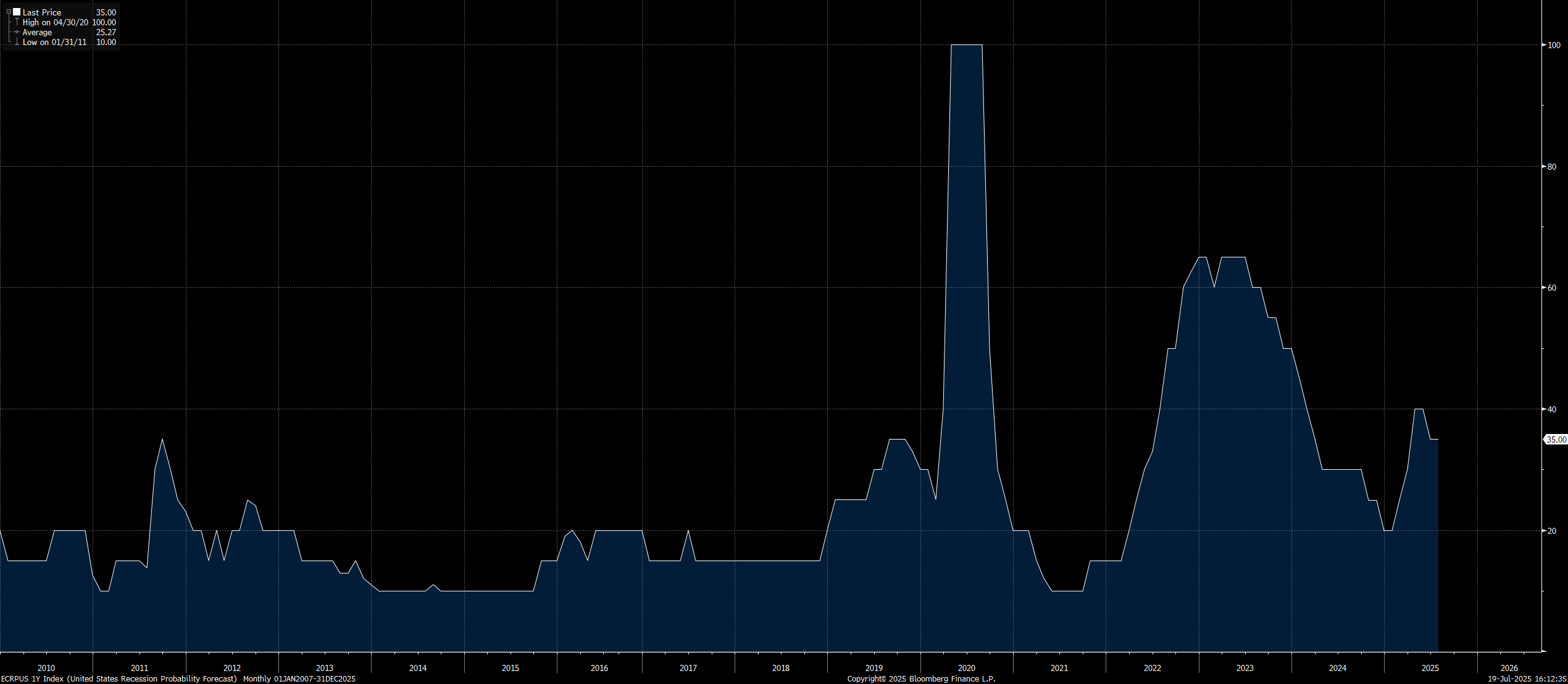The height and width of the screenshot is (684, 1568).
Task: Click the Average marker icon in legend
Action: [17, 32]
